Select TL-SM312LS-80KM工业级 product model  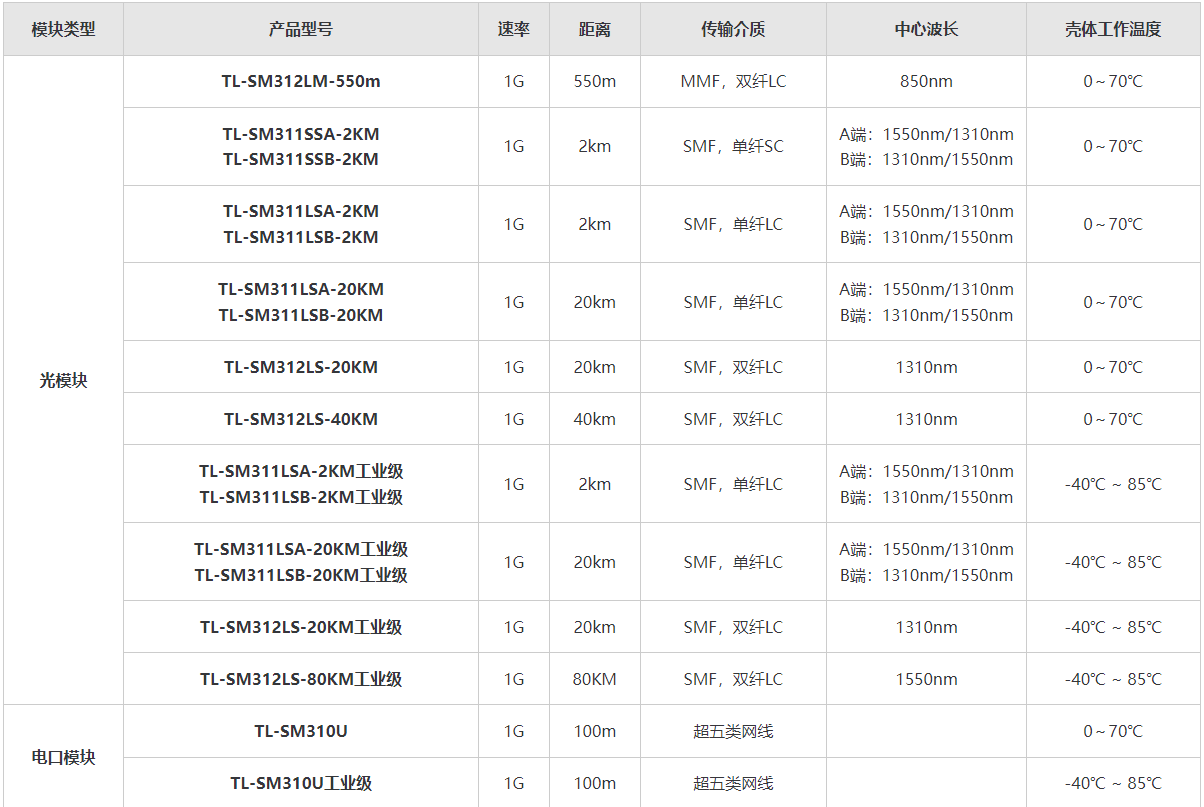coord(301,679)
